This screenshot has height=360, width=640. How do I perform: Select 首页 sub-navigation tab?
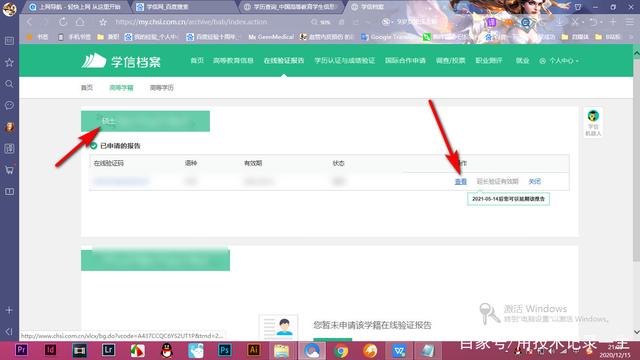click(87, 88)
